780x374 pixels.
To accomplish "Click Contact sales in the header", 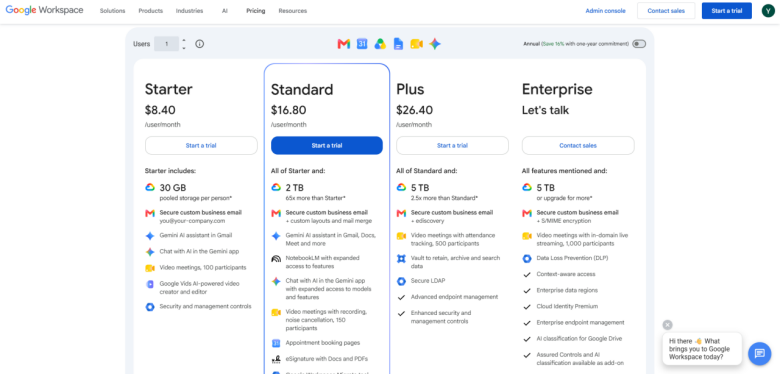I will [666, 11].
